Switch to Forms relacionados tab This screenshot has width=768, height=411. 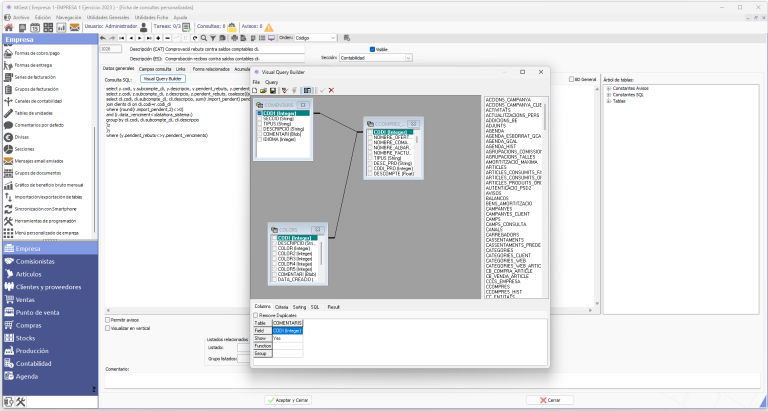(211, 69)
